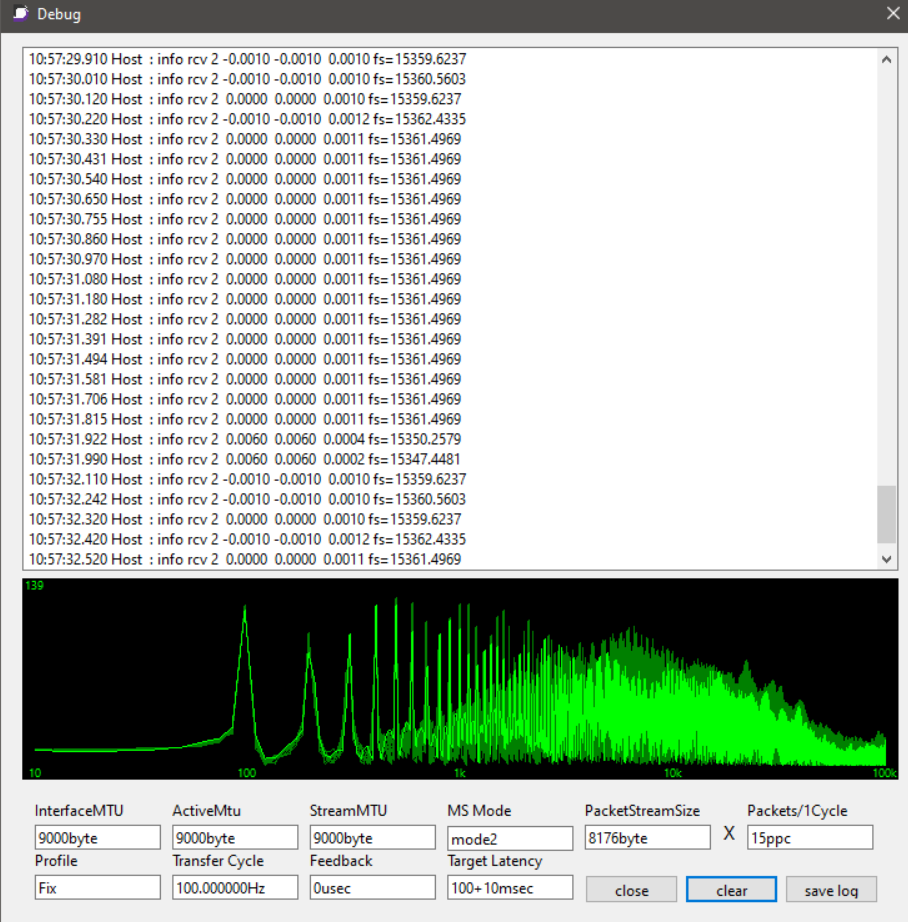Select the Target Latency field
This screenshot has height=922, width=908.
point(510,887)
